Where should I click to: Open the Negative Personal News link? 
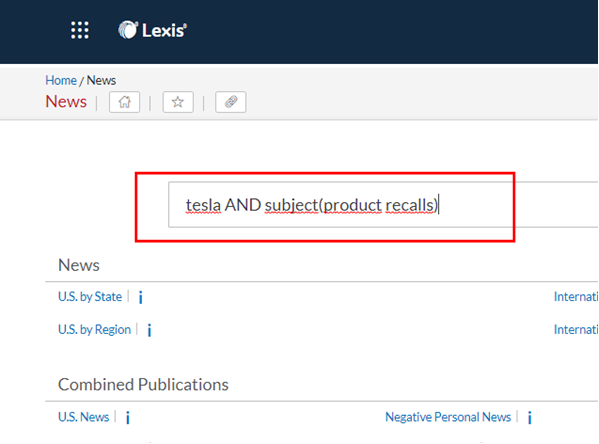(x=448, y=417)
